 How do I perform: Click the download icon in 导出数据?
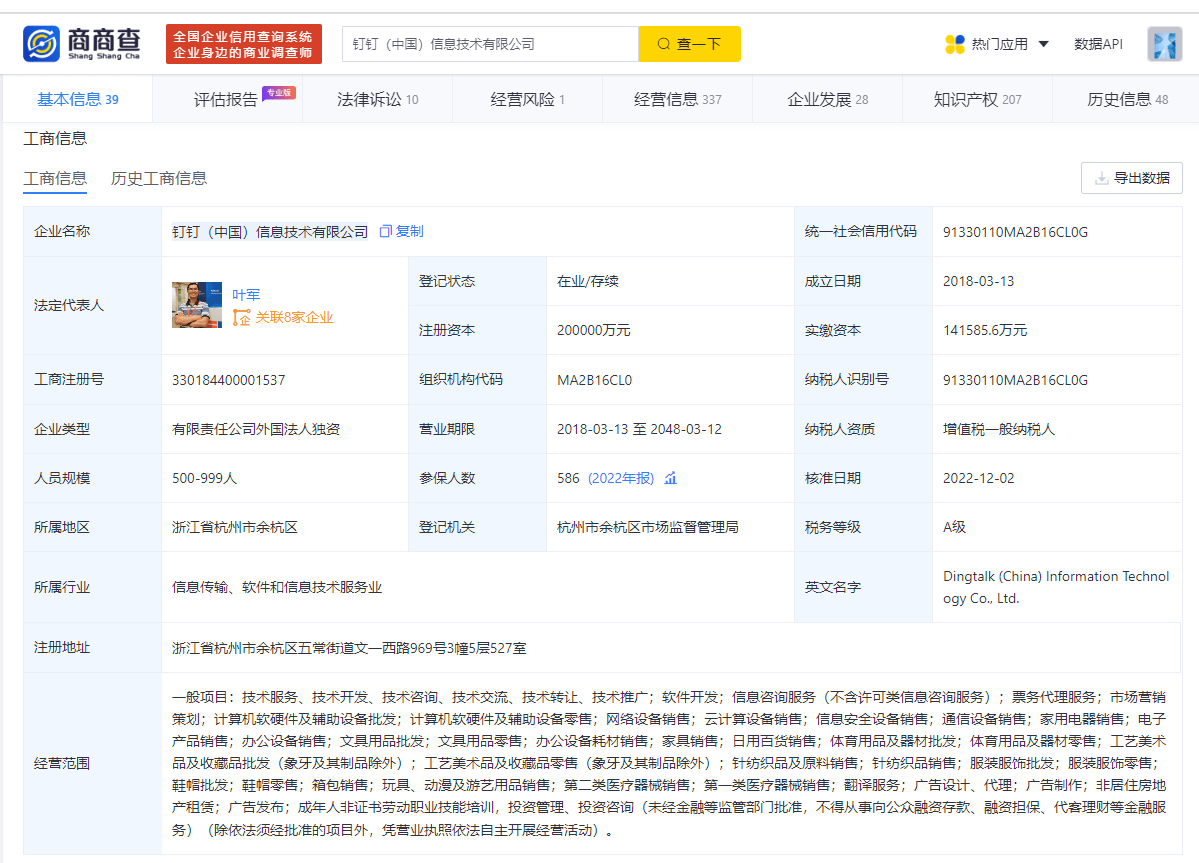[1101, 178]
